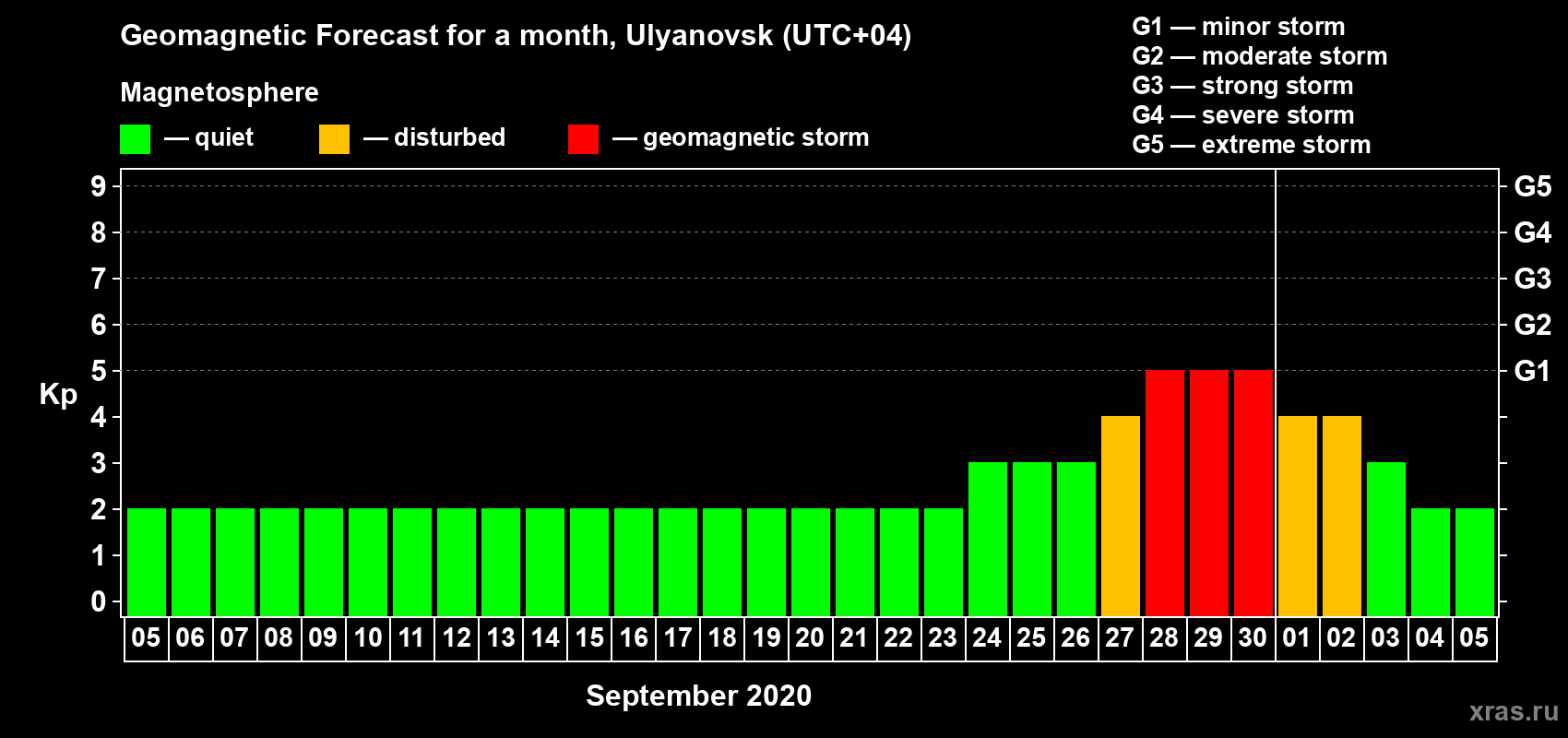Click the red geomagnetic storm legend swatch

click(x=584, y=139)
